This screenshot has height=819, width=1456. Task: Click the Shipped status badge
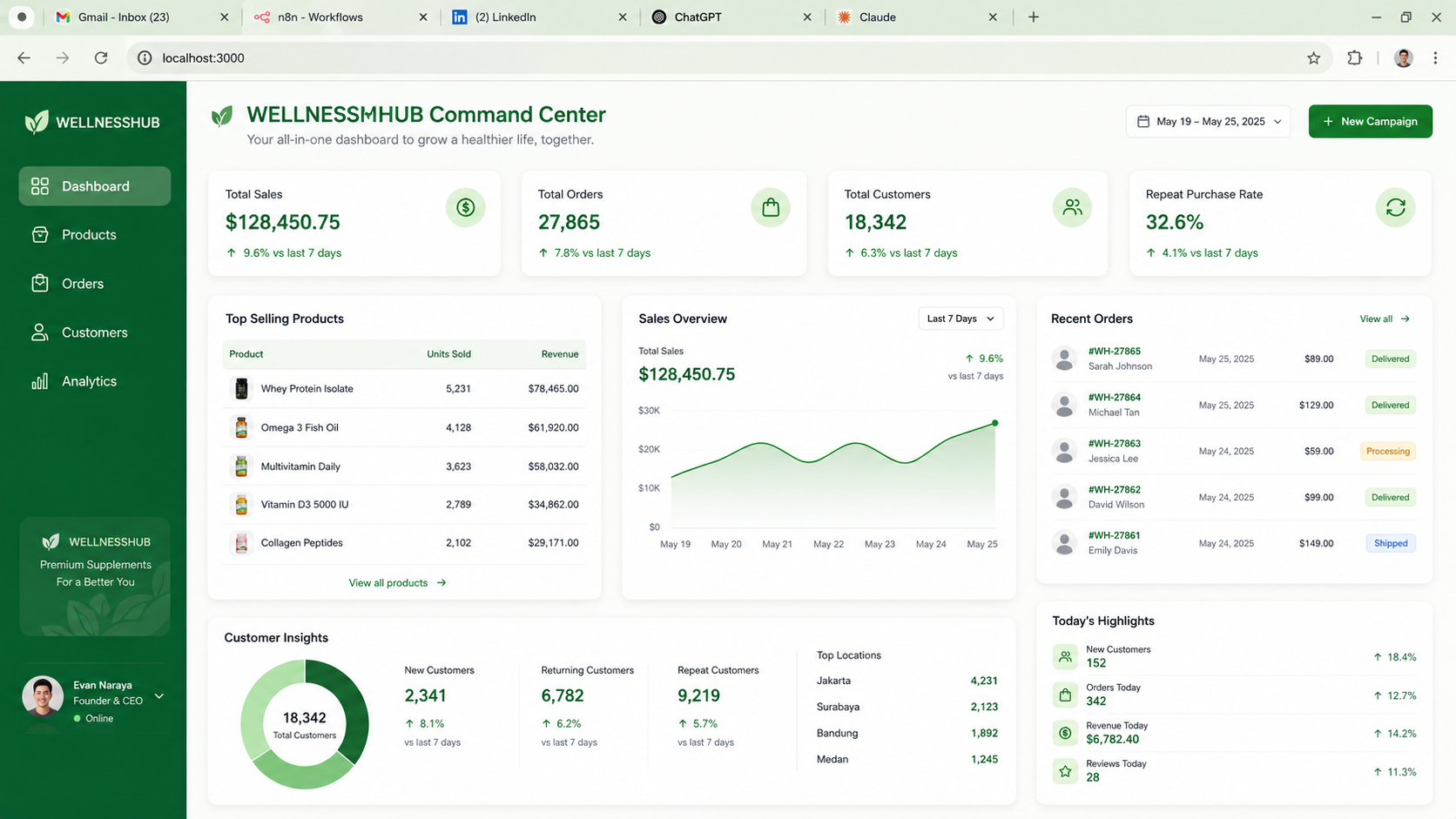tap(1391, 544)
